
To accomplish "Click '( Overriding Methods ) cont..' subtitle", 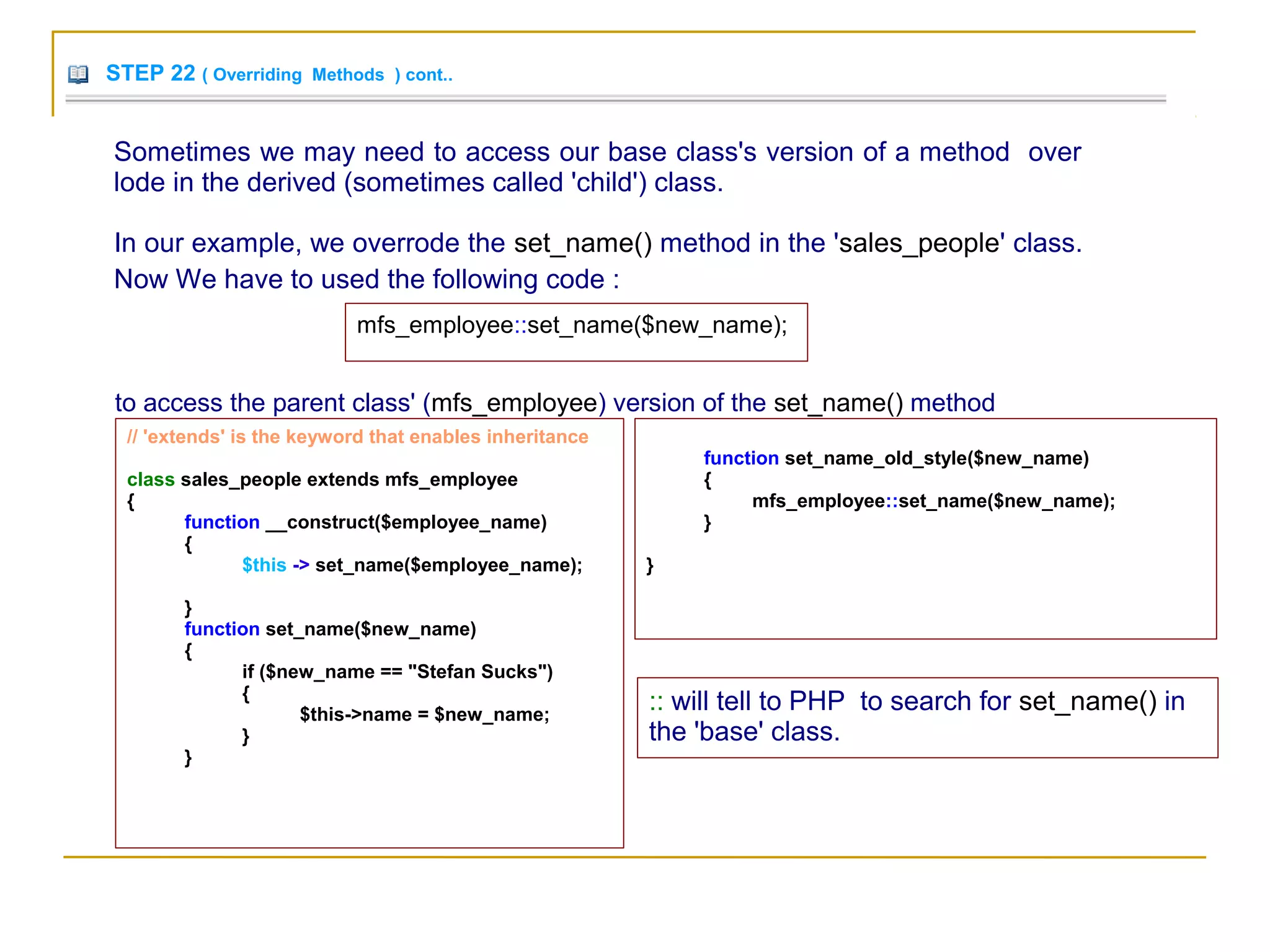I will click(x=327, y=75).
